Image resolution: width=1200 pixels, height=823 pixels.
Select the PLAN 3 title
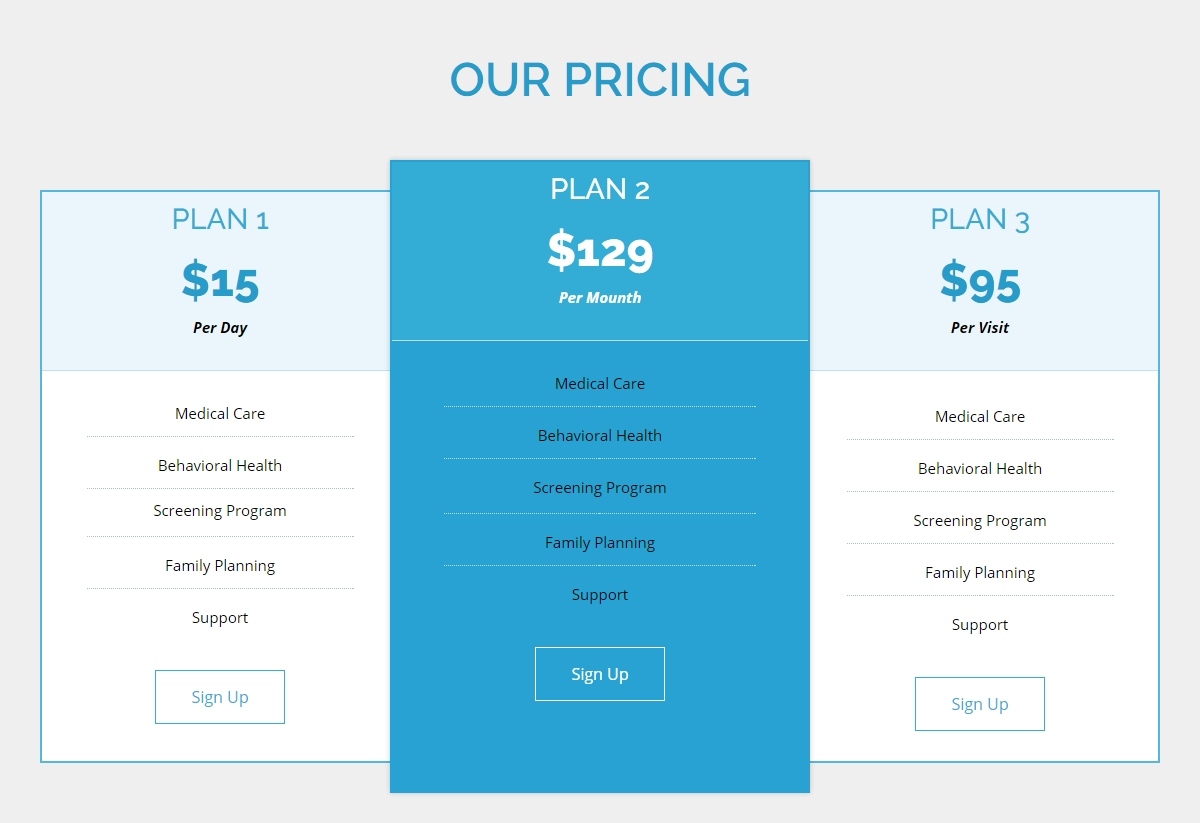tap(980, 219)
